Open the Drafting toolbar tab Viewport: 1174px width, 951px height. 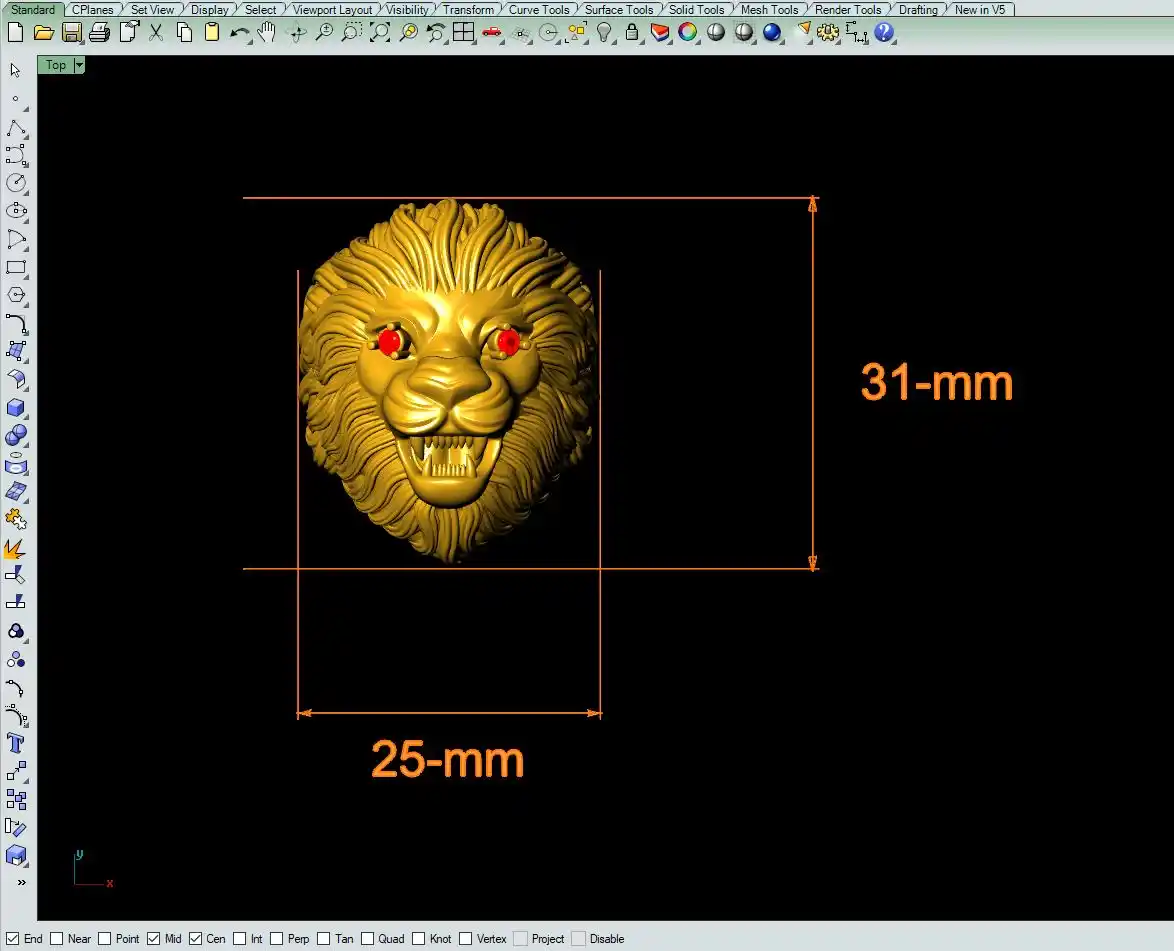pyautogui.click(x=917, y=10)
